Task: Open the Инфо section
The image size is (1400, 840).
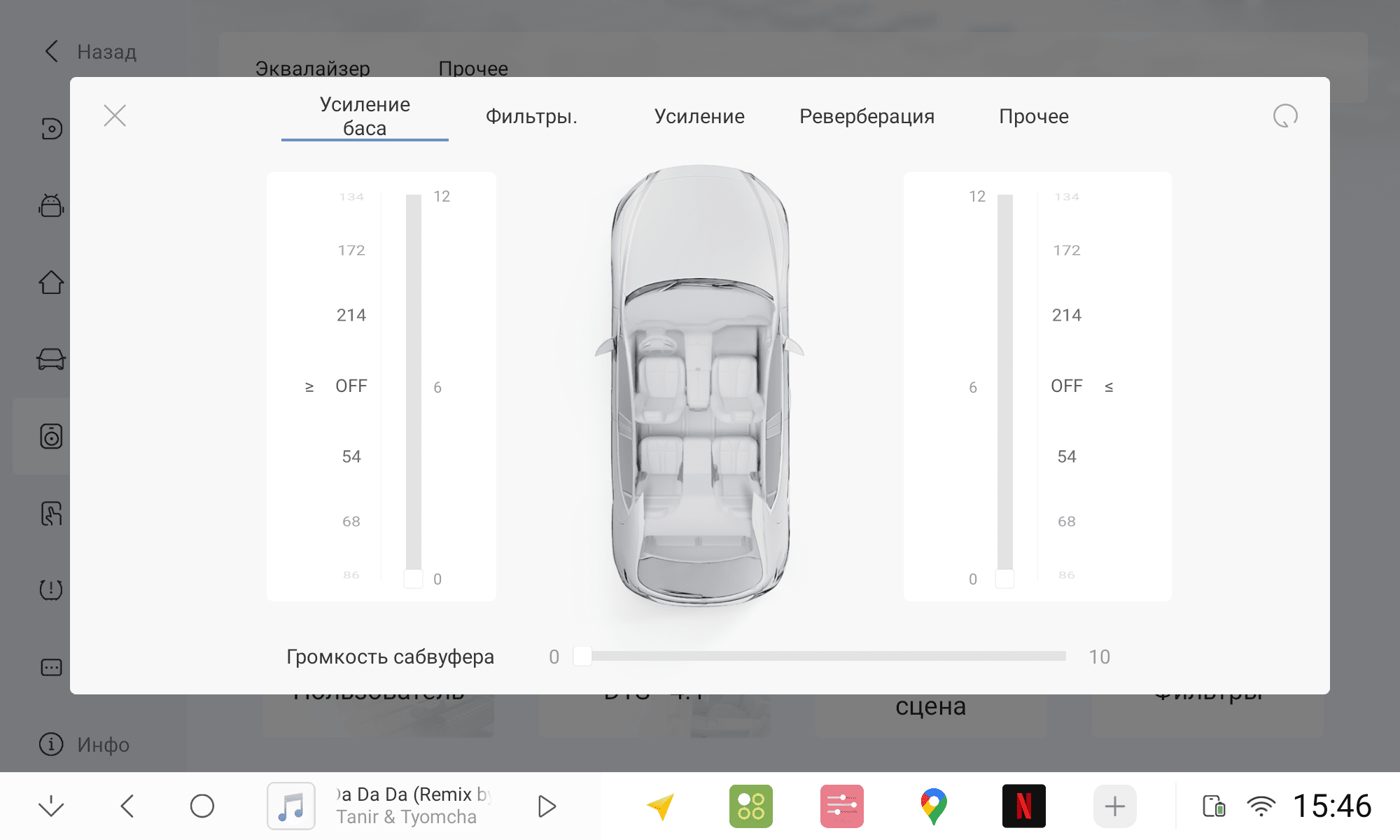Action: pos(85,744)
